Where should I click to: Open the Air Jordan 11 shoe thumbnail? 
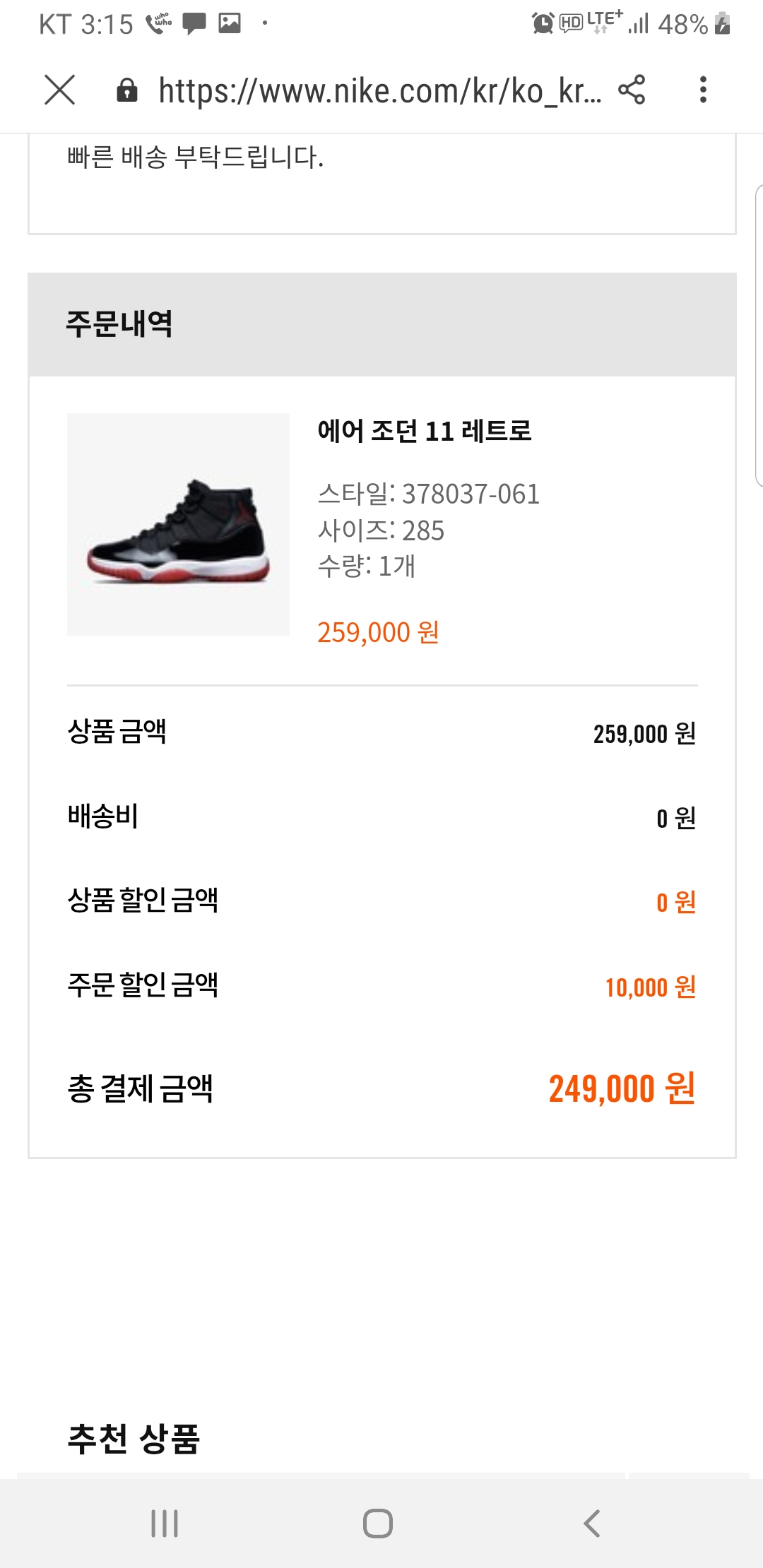(178, 524)
